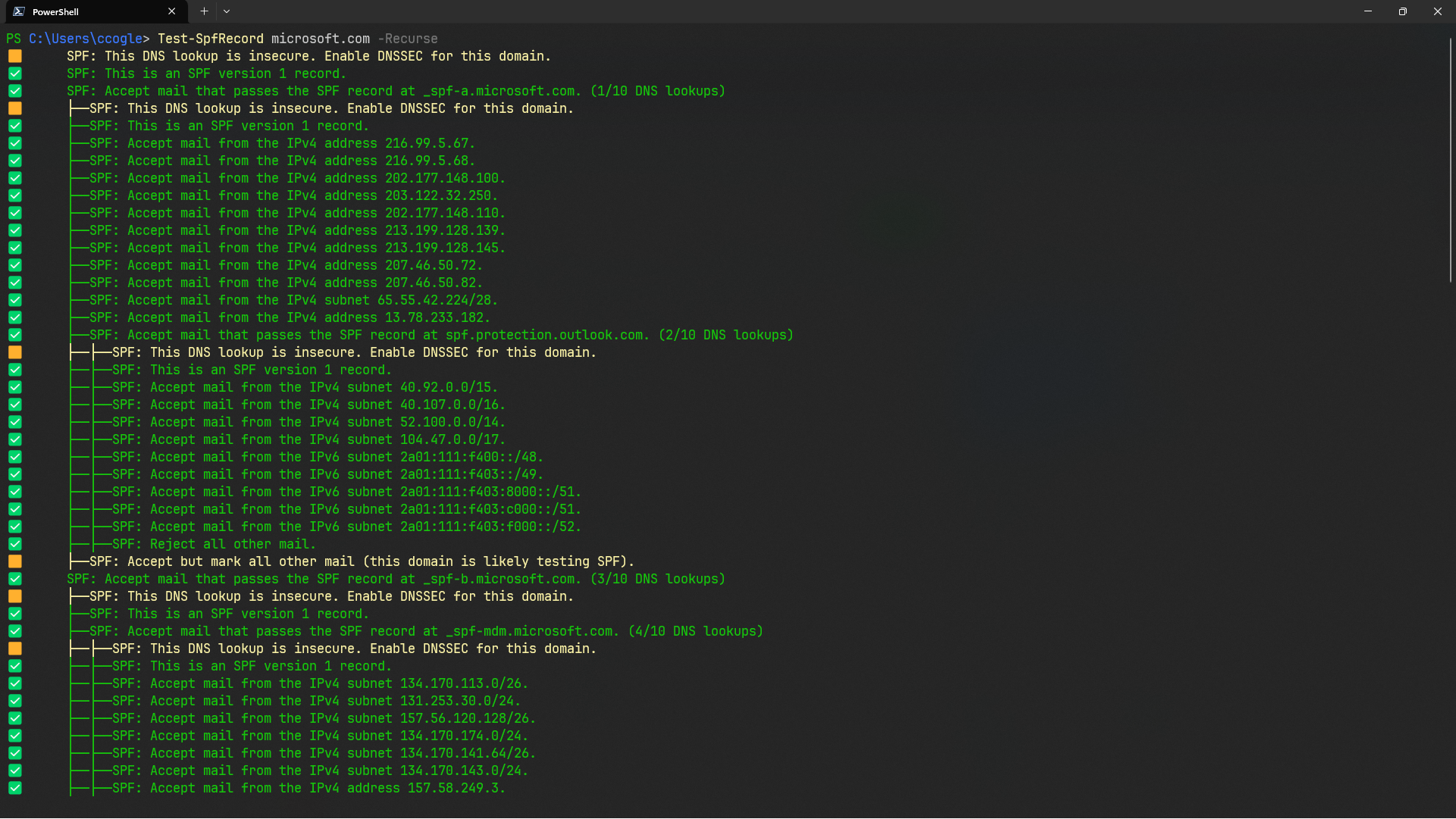Click the green check beside address 207.46.50.72
Screen dimensions: 1456x819
click(15, 265)
